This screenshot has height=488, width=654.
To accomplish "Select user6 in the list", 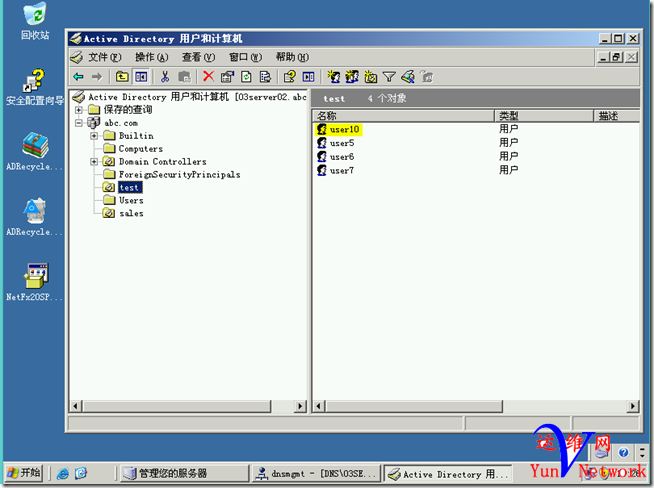I will tap(342, 157).
